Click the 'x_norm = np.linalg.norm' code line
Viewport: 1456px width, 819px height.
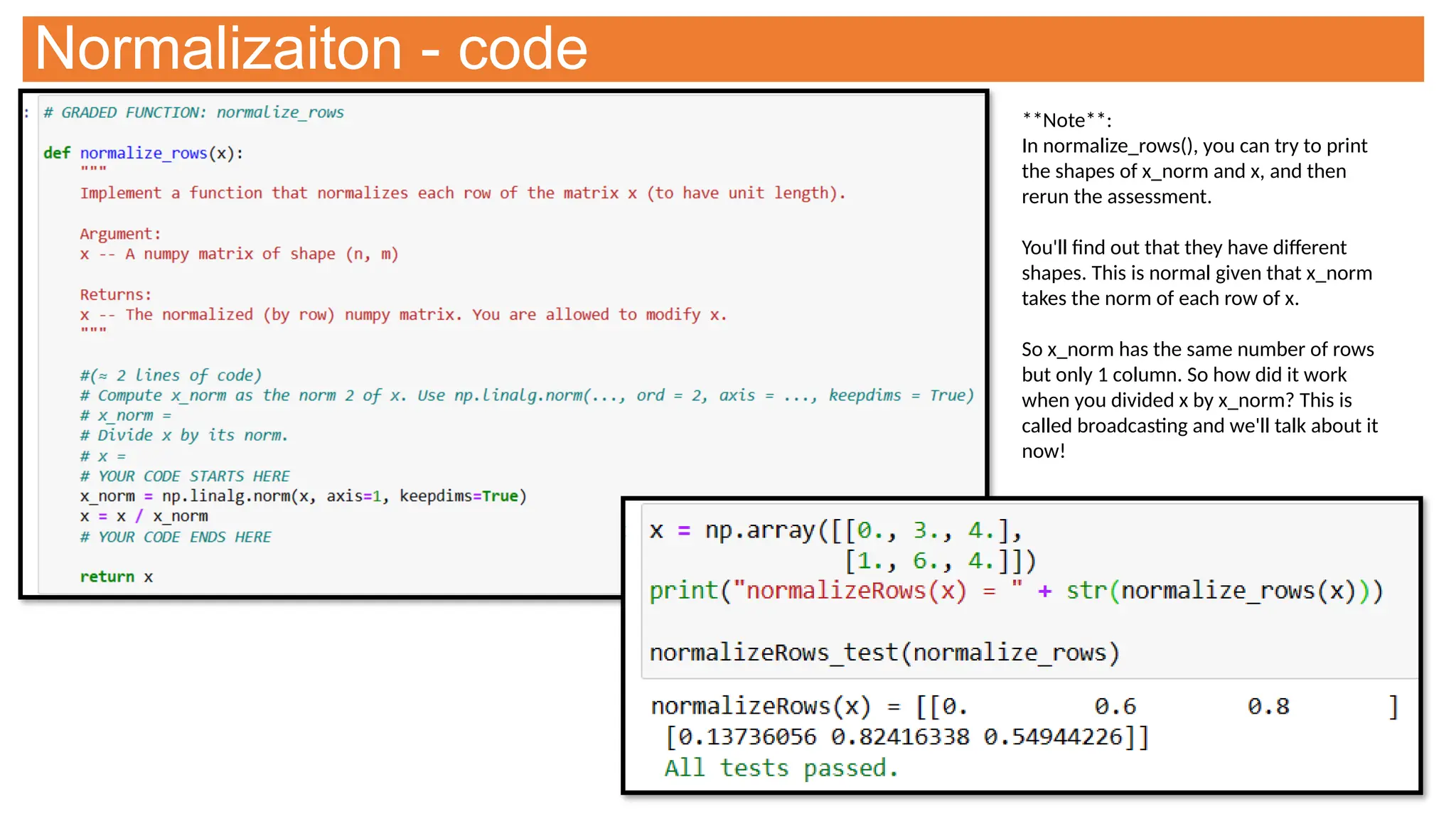click(x=303, y=496)
